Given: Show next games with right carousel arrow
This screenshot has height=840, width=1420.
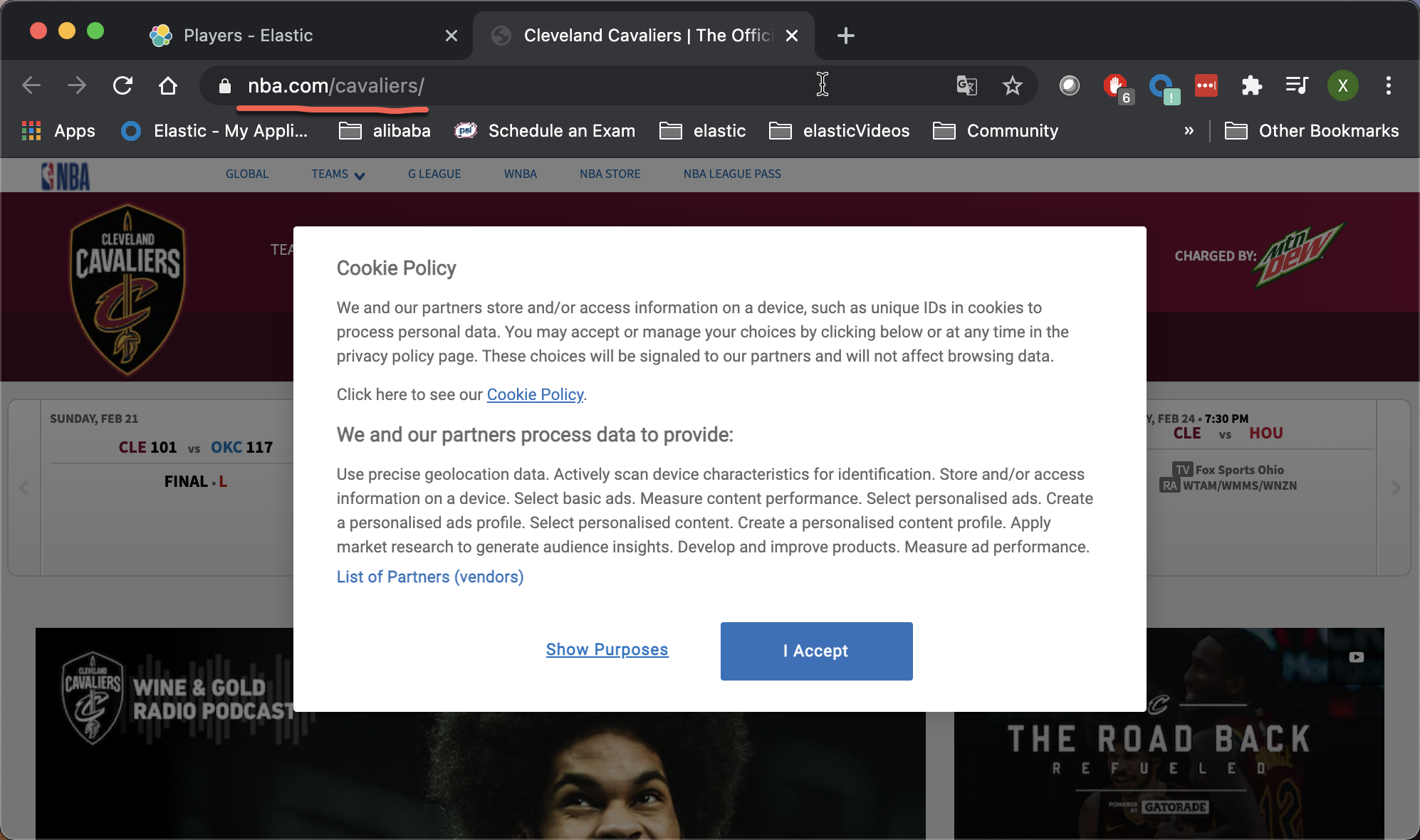Looking at the screenshot, I should click(x=1396, y=488).
